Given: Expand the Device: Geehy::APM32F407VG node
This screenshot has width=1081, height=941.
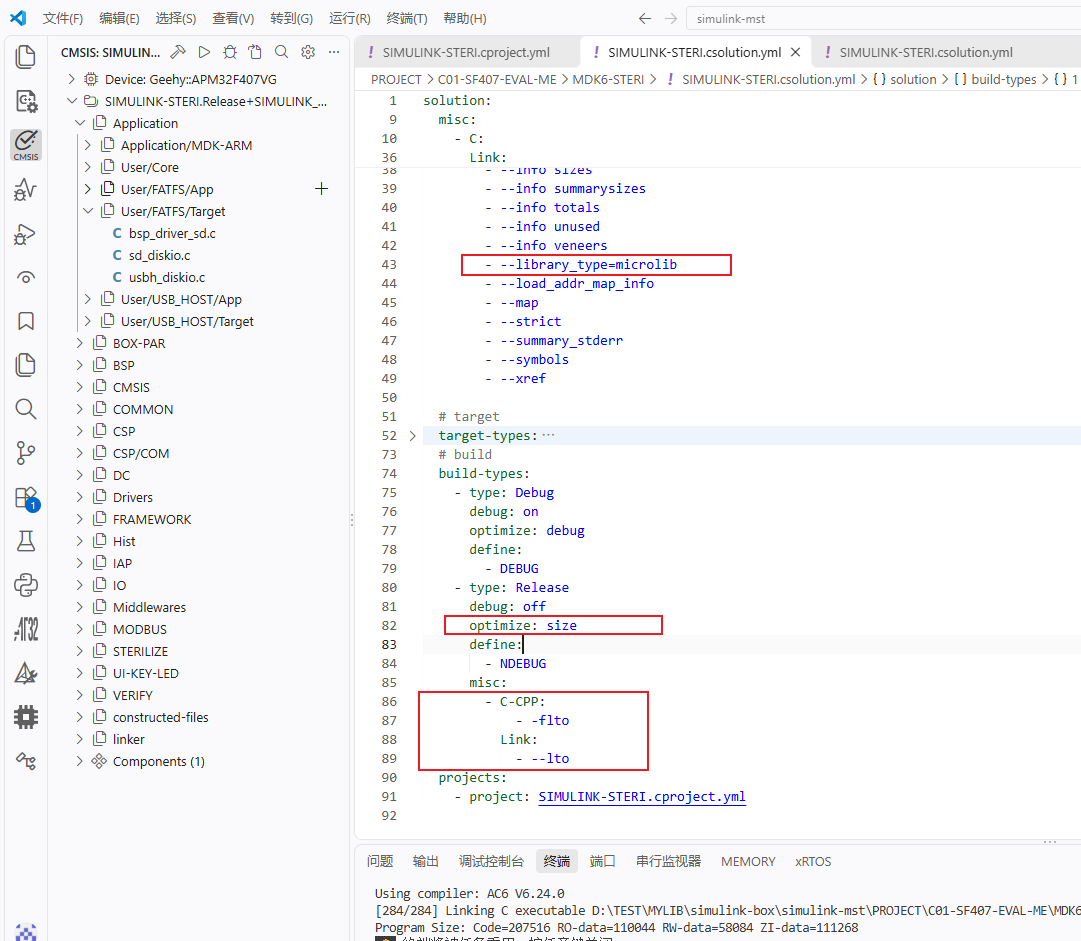Looking at the screenshot, I should tap(71, 79).
